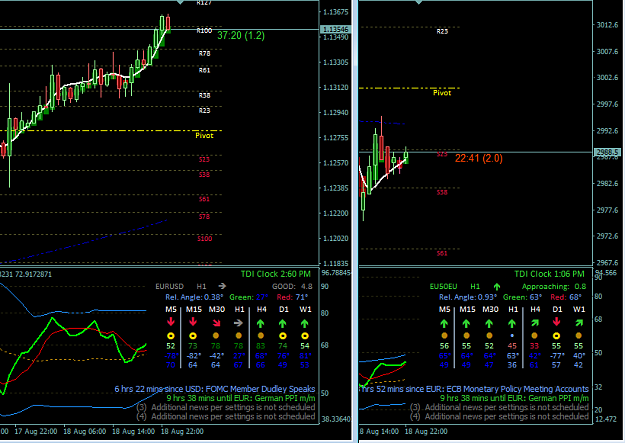Viewport: 625px width, 443px height.
Task: Click the small blue dot under H1 in EU50EU panel
Action: pos(512,336)
